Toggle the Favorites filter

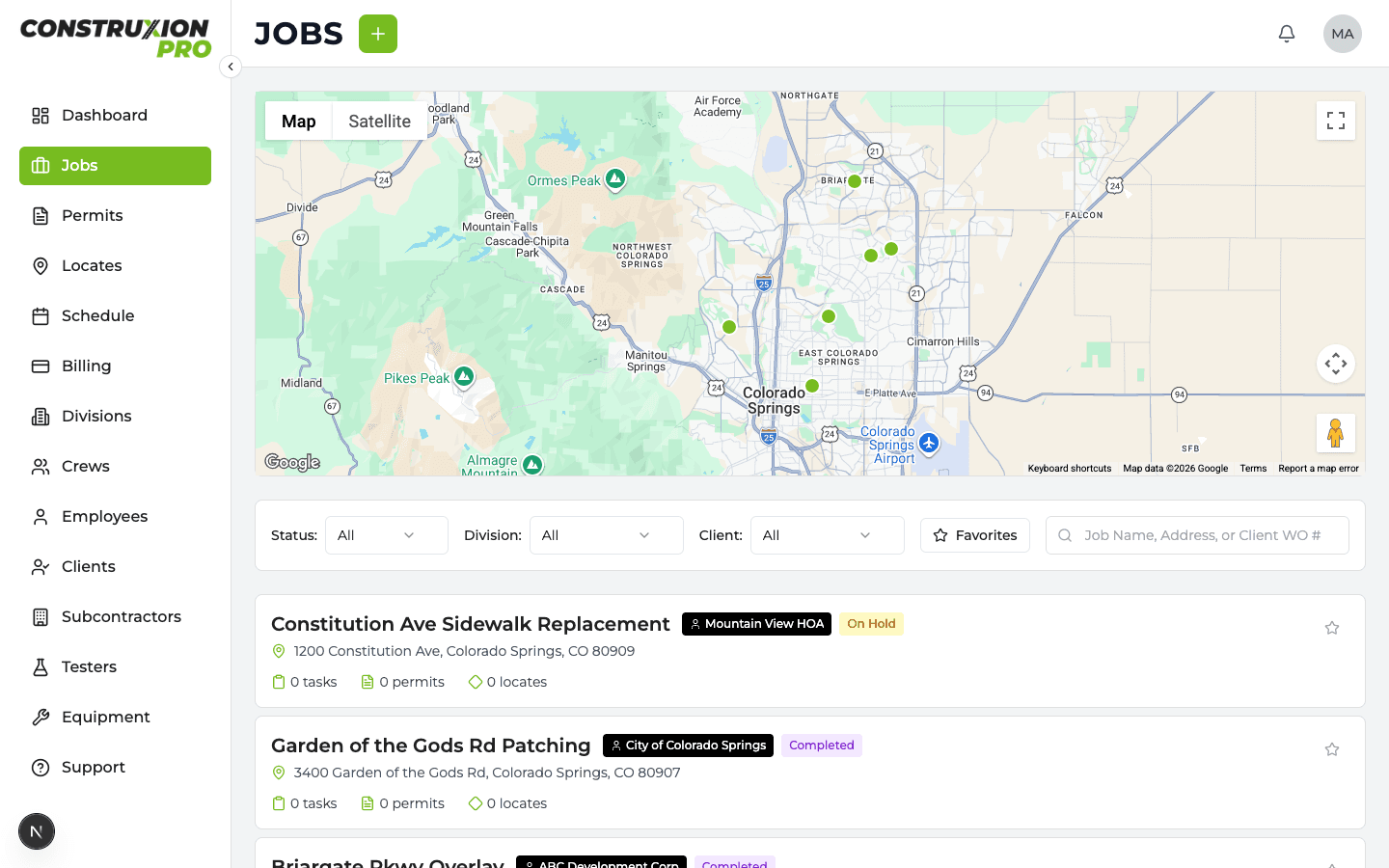click(x=975, y=535)
